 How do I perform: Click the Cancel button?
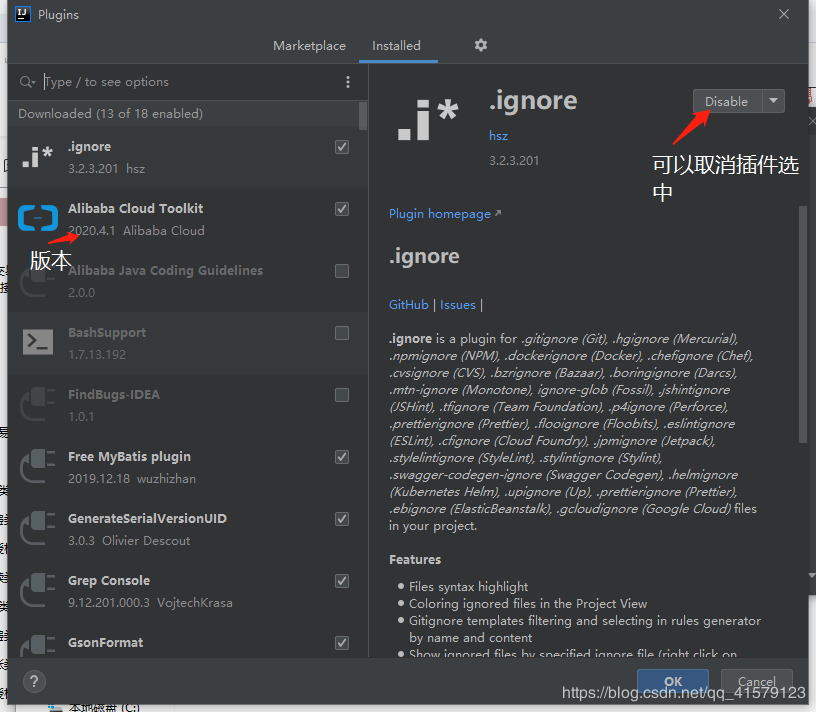tap(757, 681)
